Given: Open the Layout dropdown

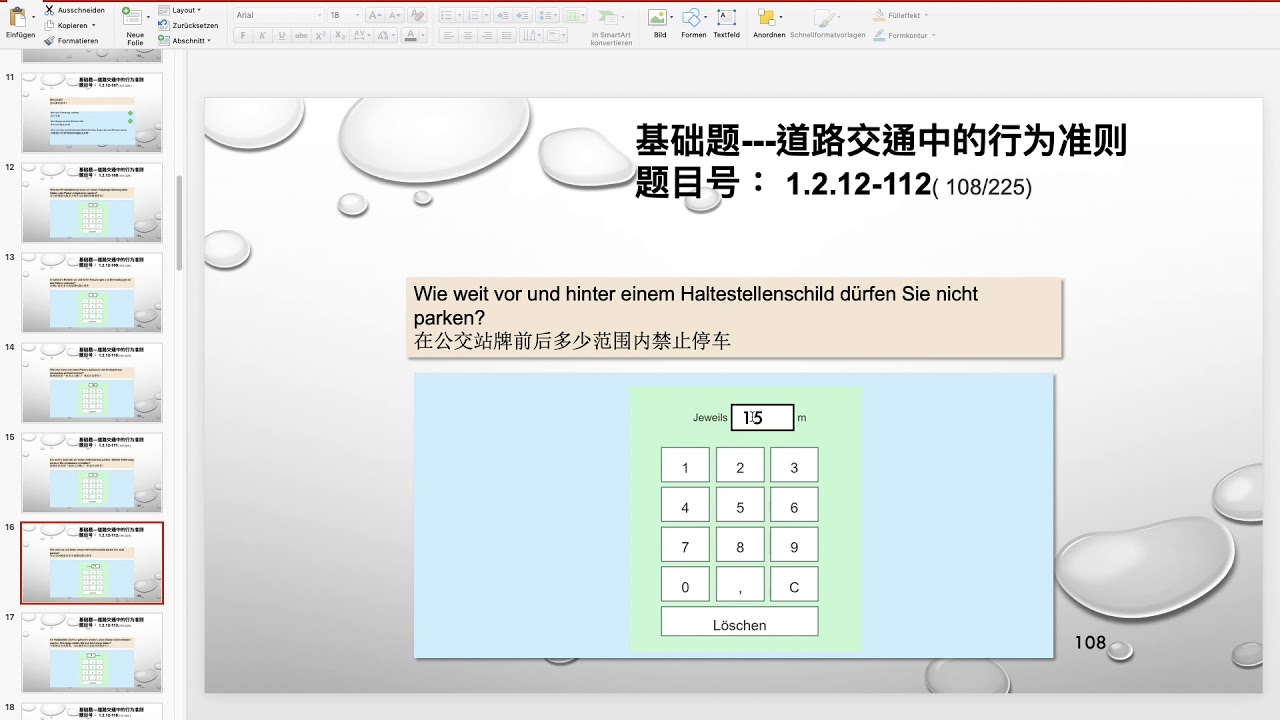Looking at the screenshot, I should pyautogui.click(x=180, y=10).
